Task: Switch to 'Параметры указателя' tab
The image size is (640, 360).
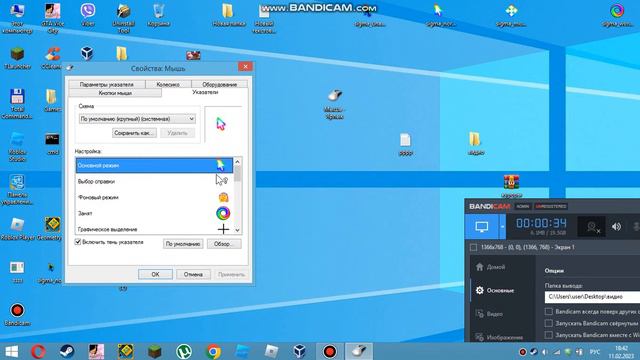Action: (x=107, y=84)
